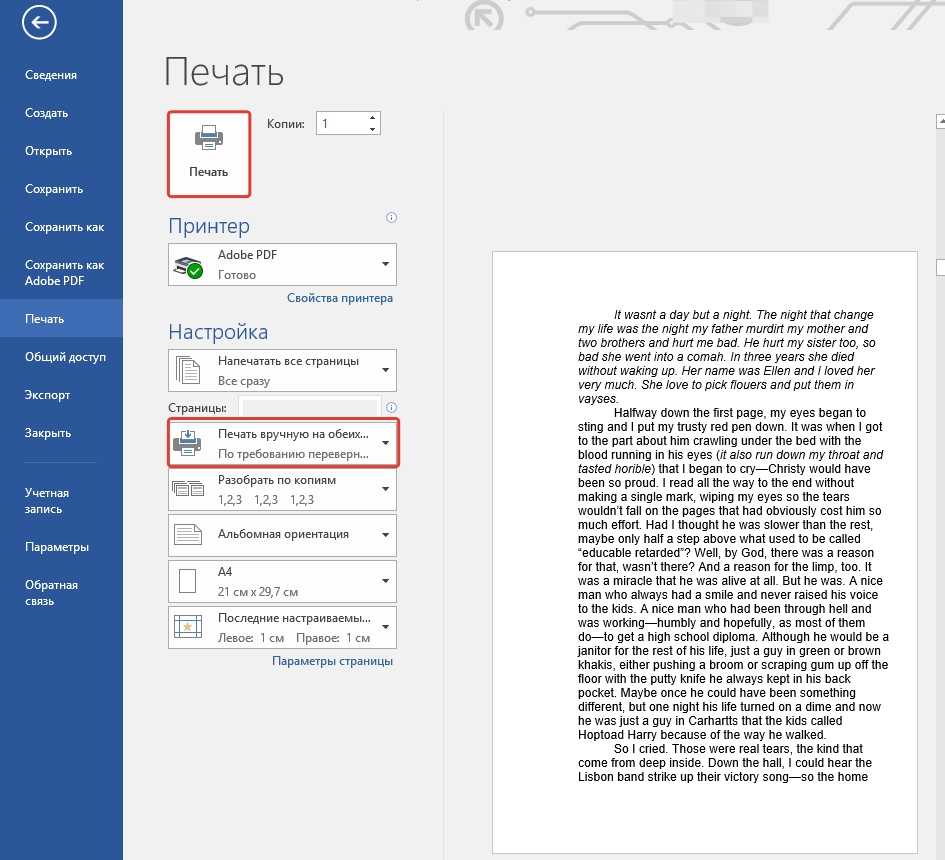Click the preview scrollbar up arrow
Screen dimensions: 945x860
pyautogui.click(x=940, y=121)
